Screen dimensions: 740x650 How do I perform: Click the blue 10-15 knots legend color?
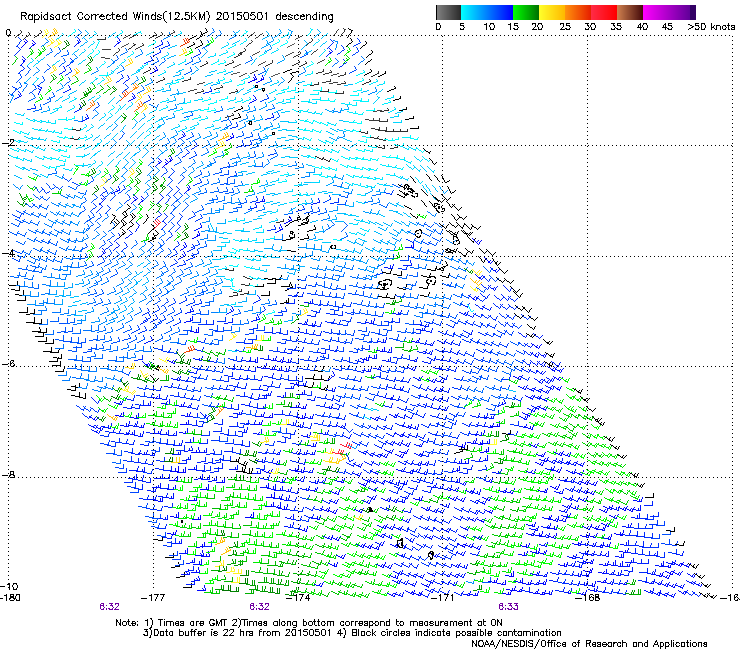tap(500, 12)
